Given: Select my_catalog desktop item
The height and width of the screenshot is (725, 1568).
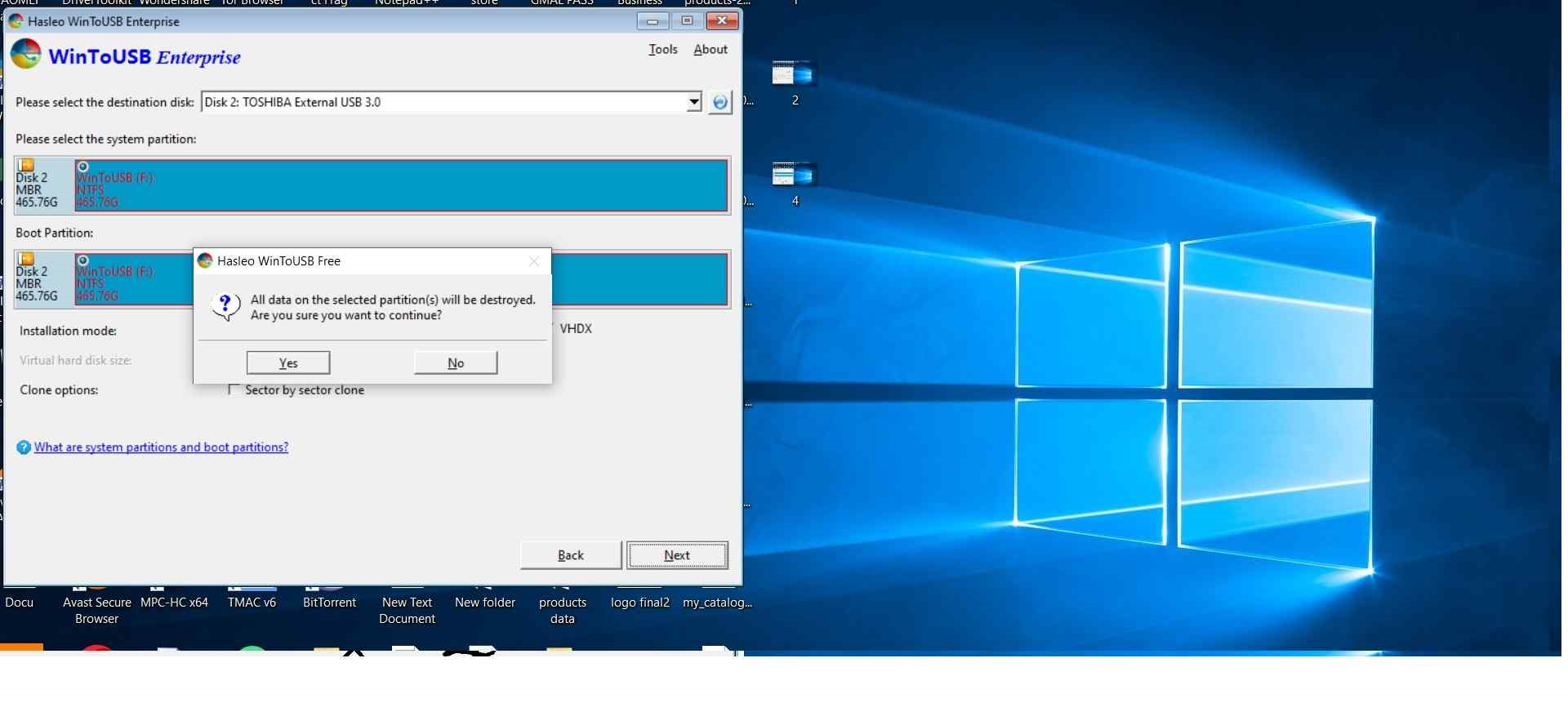Looking at the screenshot, I should click(717, 600).
